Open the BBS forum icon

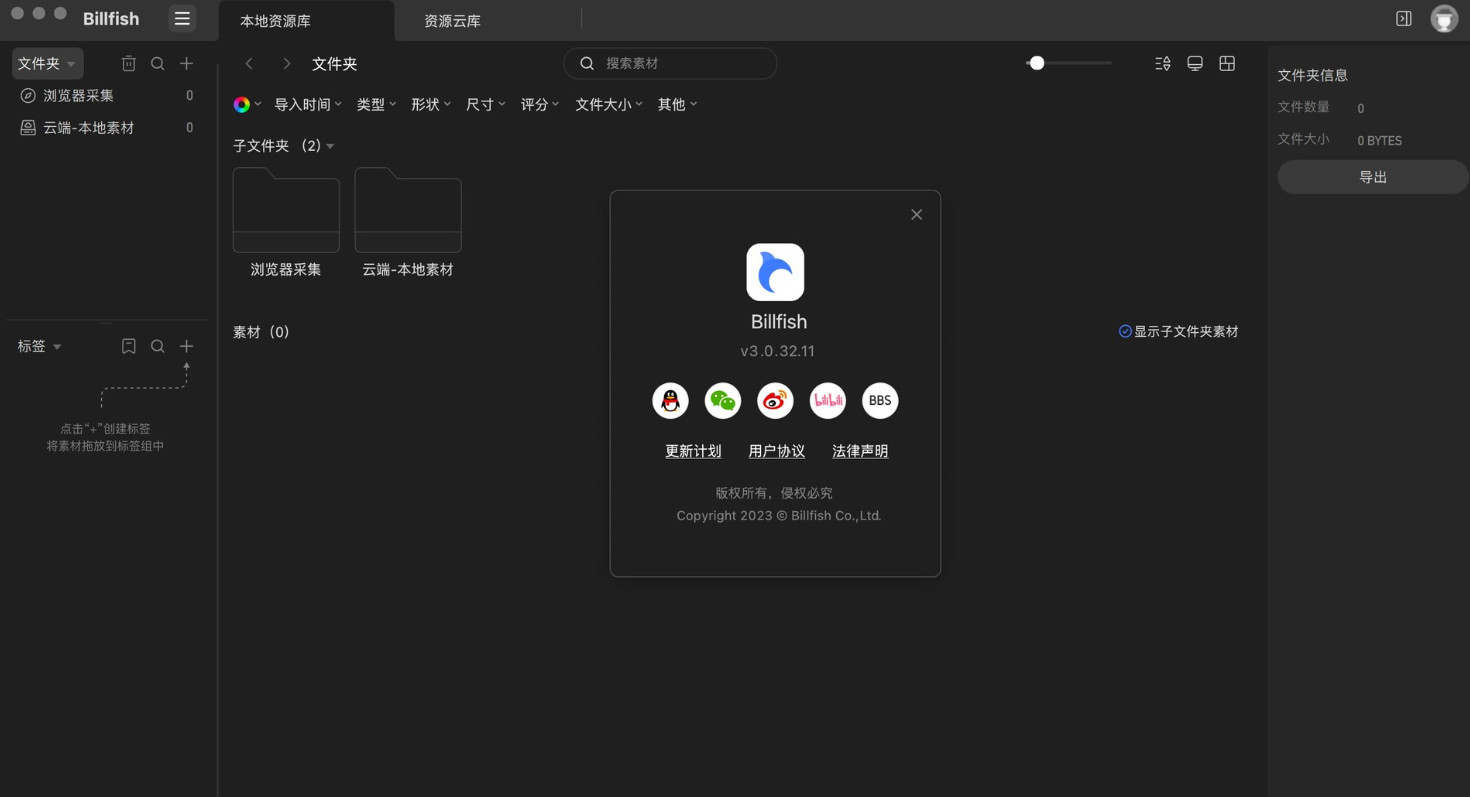[x=880, y=401]
